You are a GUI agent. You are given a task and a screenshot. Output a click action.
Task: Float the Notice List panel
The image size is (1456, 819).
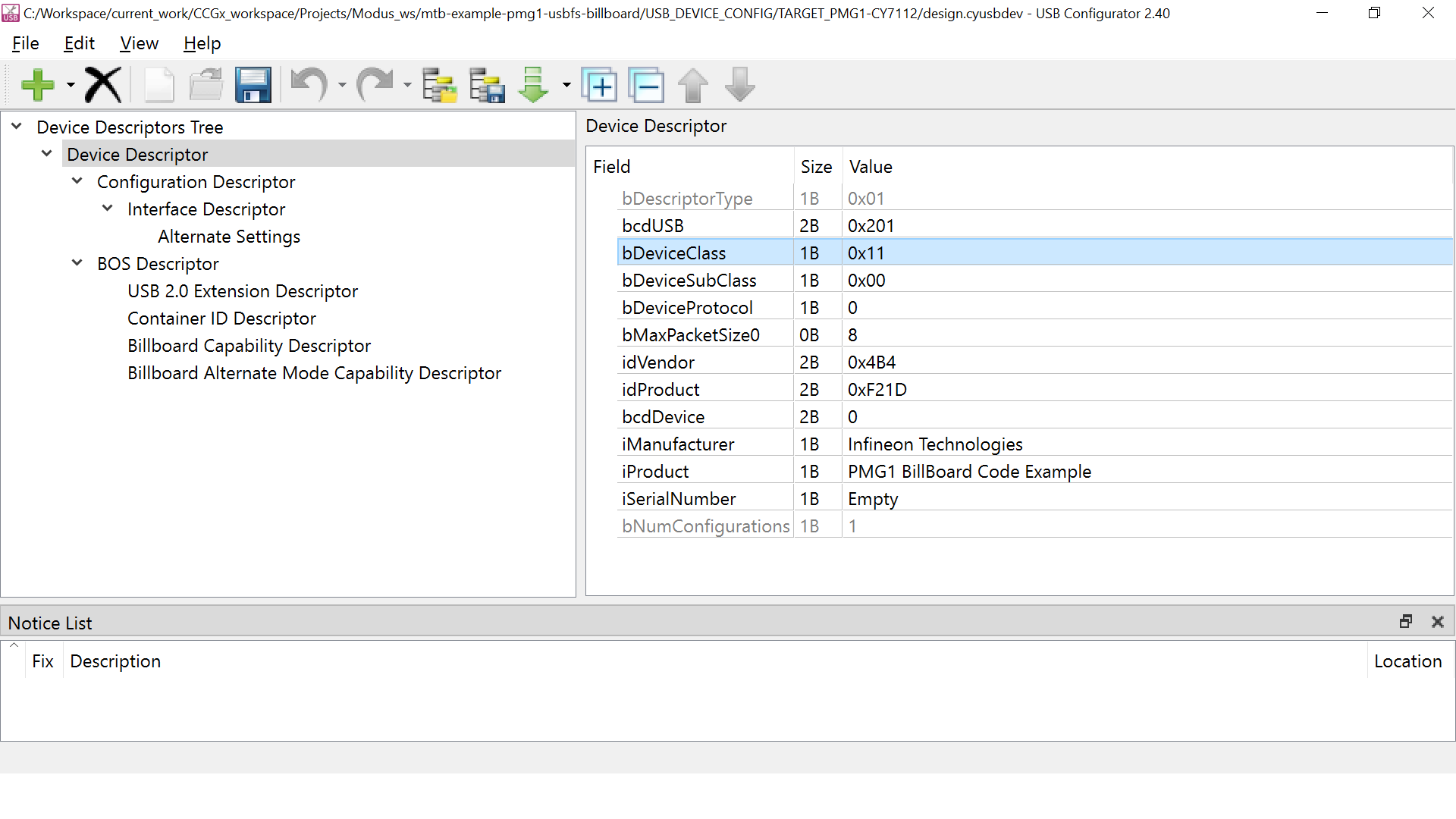1406,622
